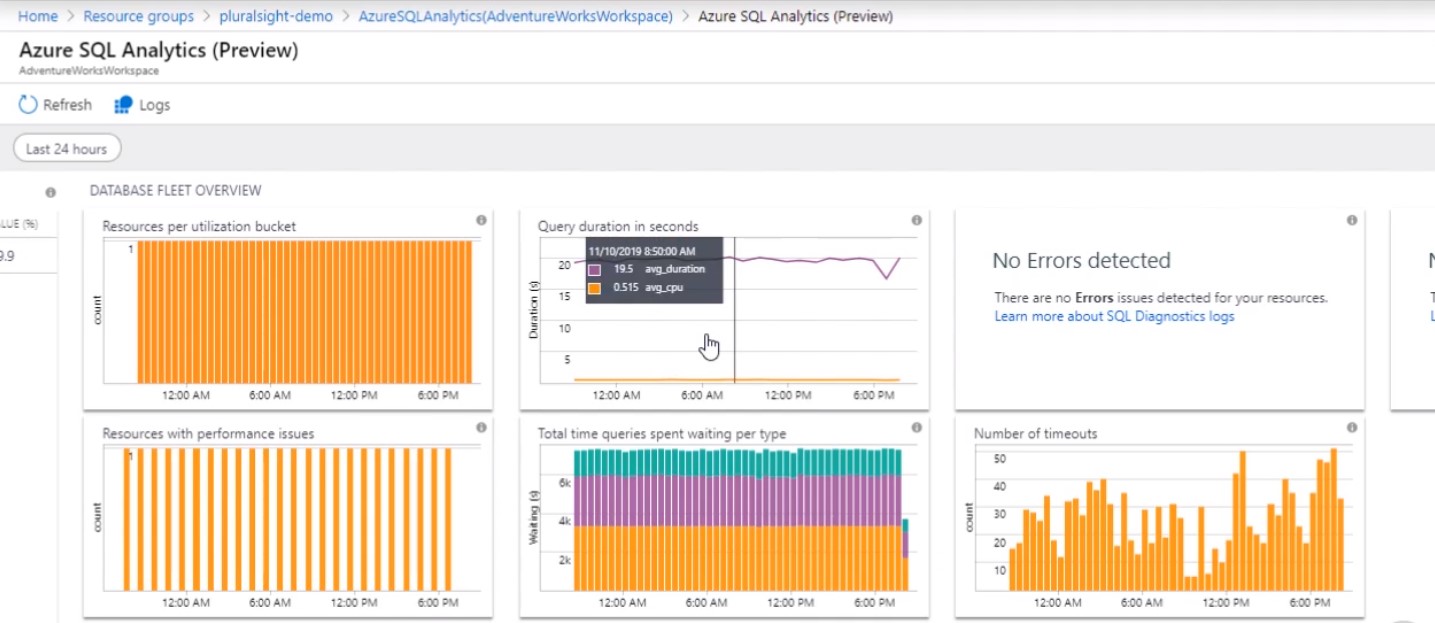Image resolution: width=1435 pixels, height=623 pixels.
Task: Open the Last 24 hours time range filter
Action: (67, 149)
